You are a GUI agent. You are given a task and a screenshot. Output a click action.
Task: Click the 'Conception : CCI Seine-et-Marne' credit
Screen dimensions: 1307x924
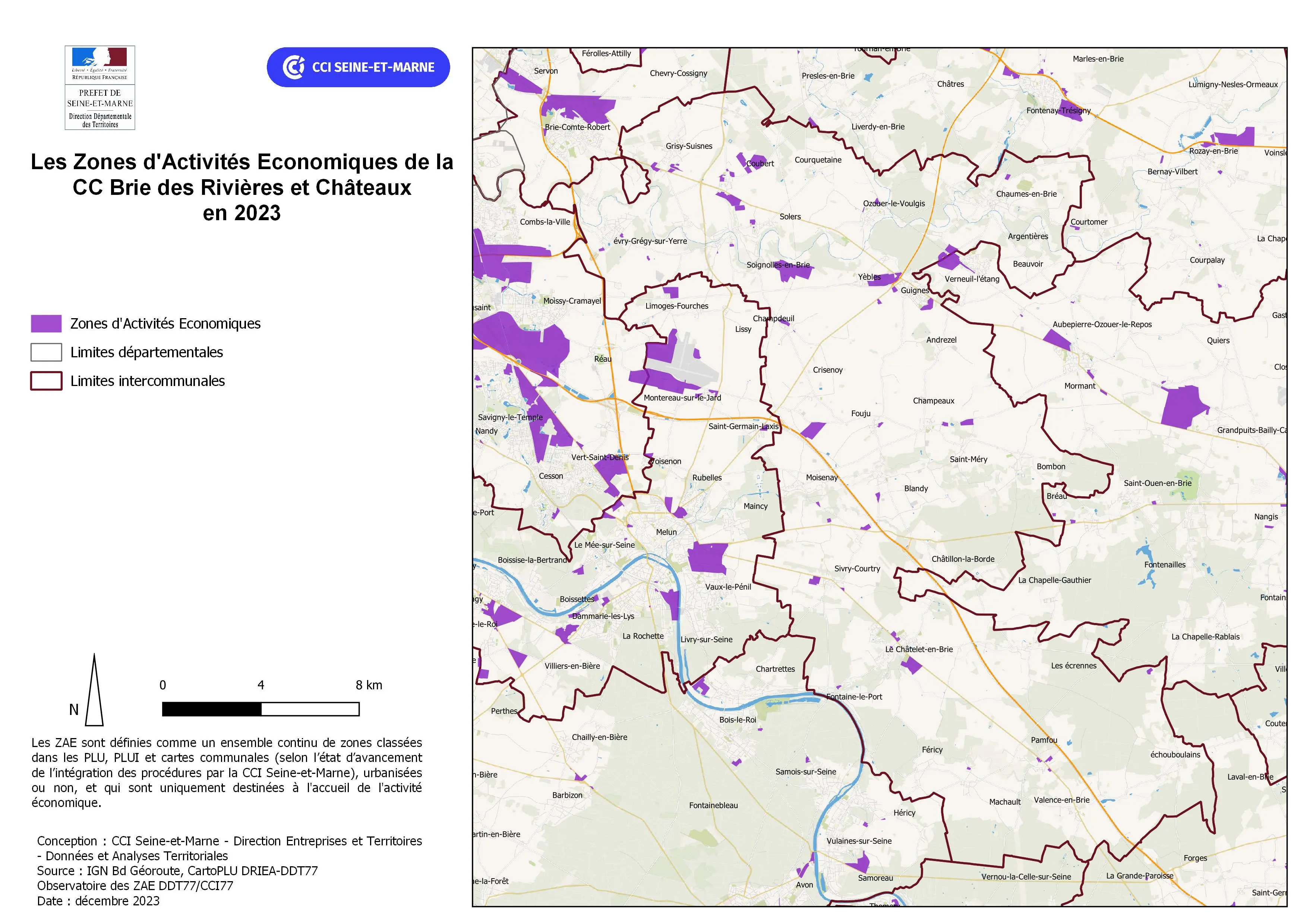pos(230,848)
